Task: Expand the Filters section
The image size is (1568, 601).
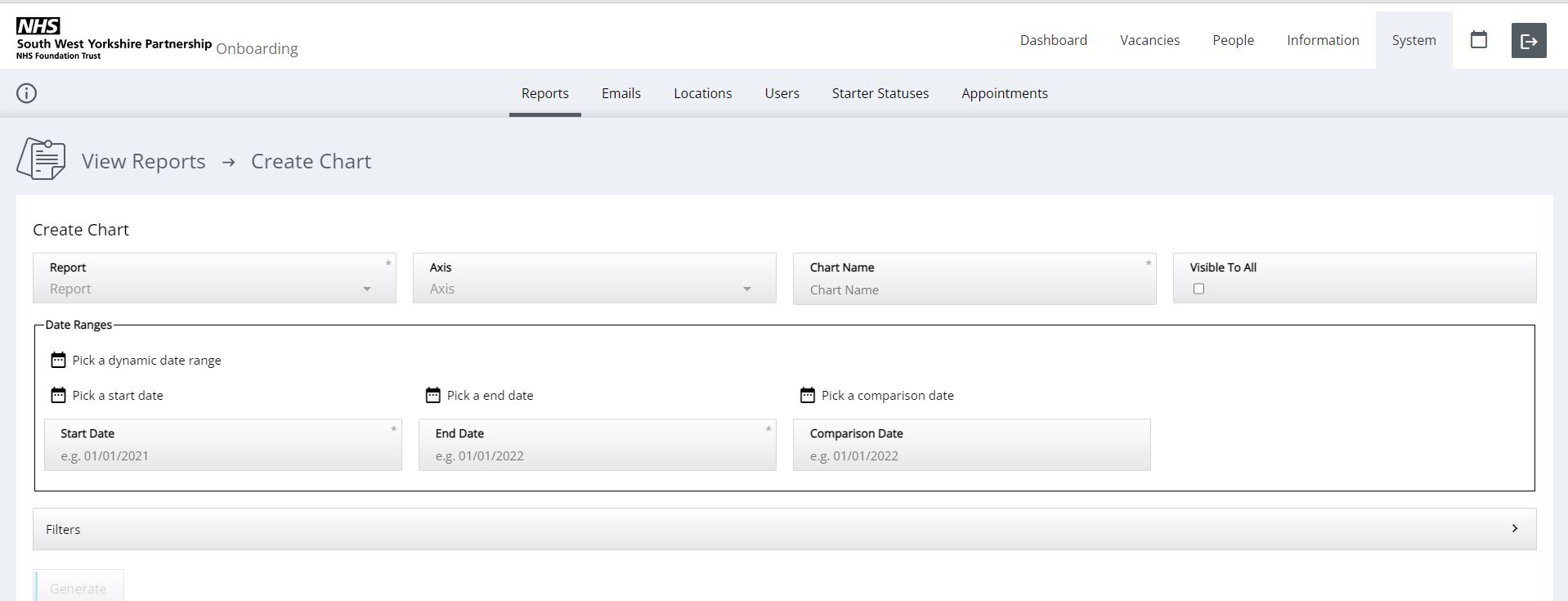Action: (x=784, y=529)
